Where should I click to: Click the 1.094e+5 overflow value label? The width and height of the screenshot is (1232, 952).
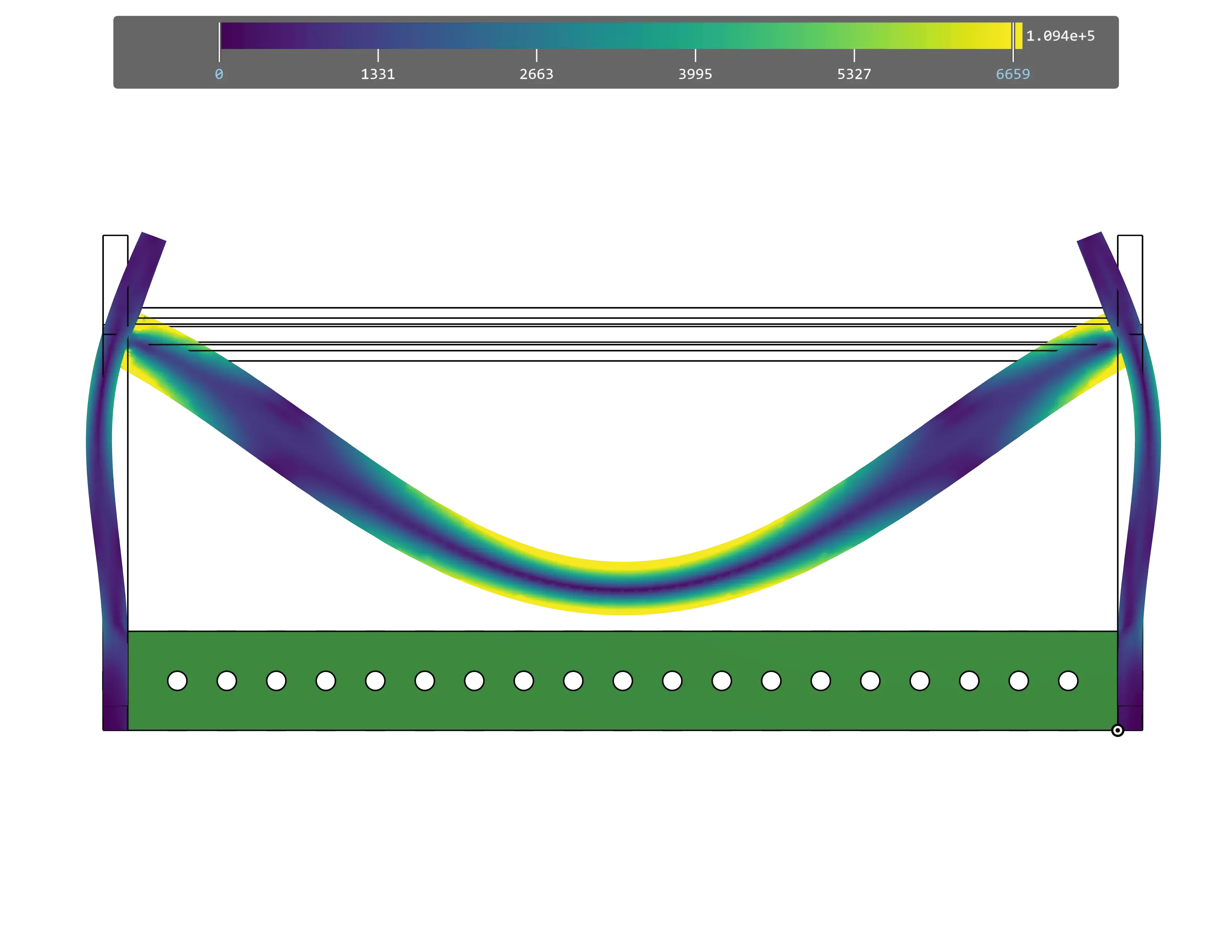(1060, 36)
